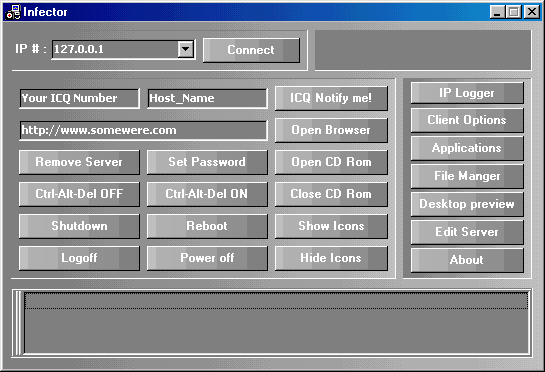This screenshot has width=545, height=372.
Task: Click the About button
Action: point(467,260)
